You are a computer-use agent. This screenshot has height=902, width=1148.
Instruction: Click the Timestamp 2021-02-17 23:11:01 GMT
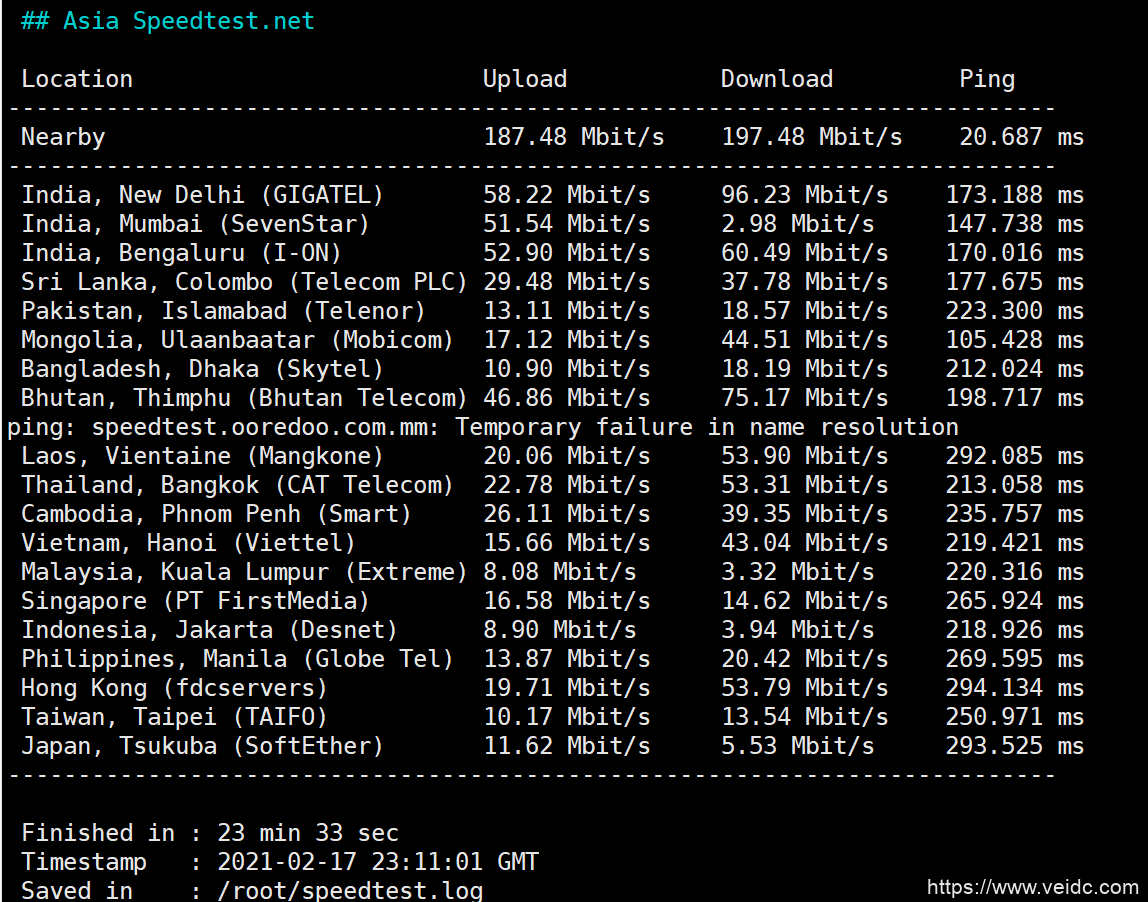tap(378, 862)
